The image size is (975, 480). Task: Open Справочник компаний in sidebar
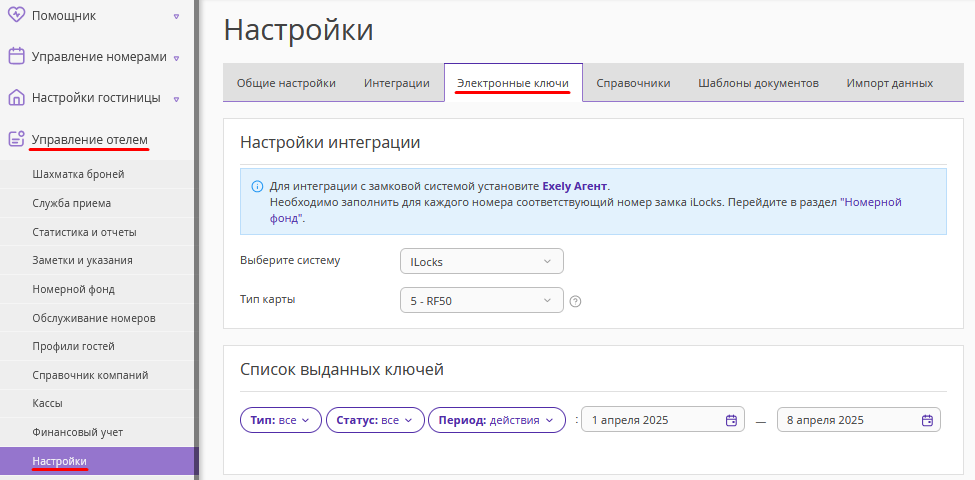[x=98, y=375]
